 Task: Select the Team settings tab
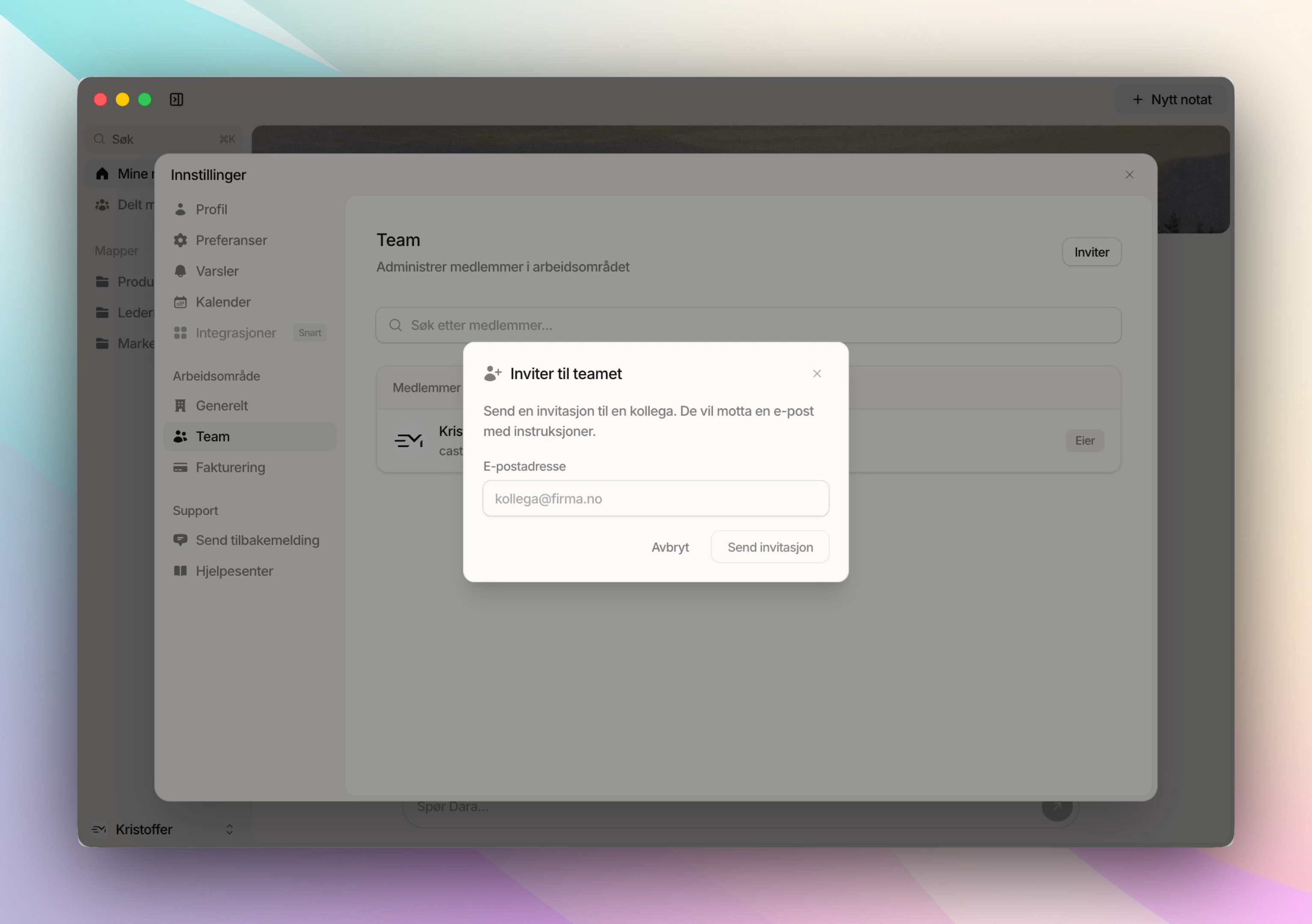[x=213, y=436]
